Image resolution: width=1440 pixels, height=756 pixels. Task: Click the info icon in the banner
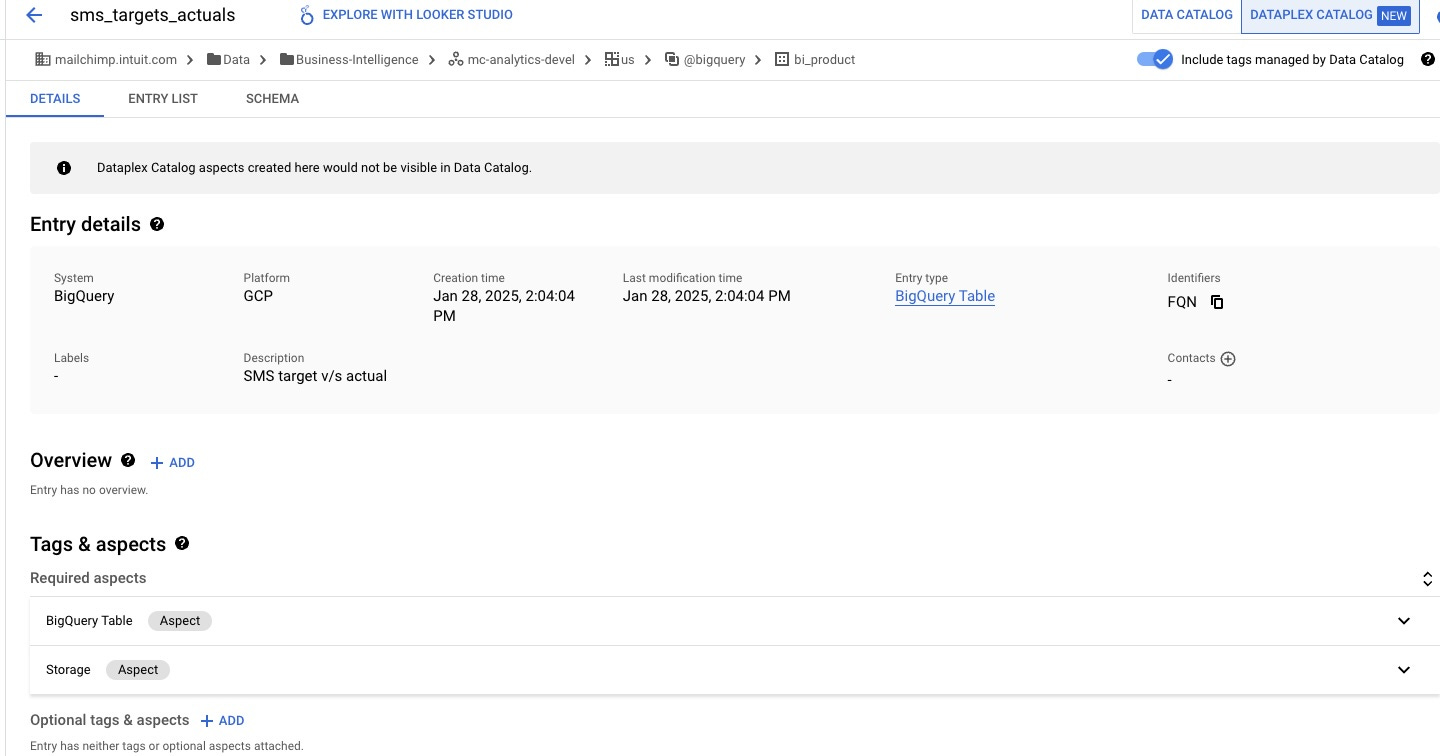(64, 168)
